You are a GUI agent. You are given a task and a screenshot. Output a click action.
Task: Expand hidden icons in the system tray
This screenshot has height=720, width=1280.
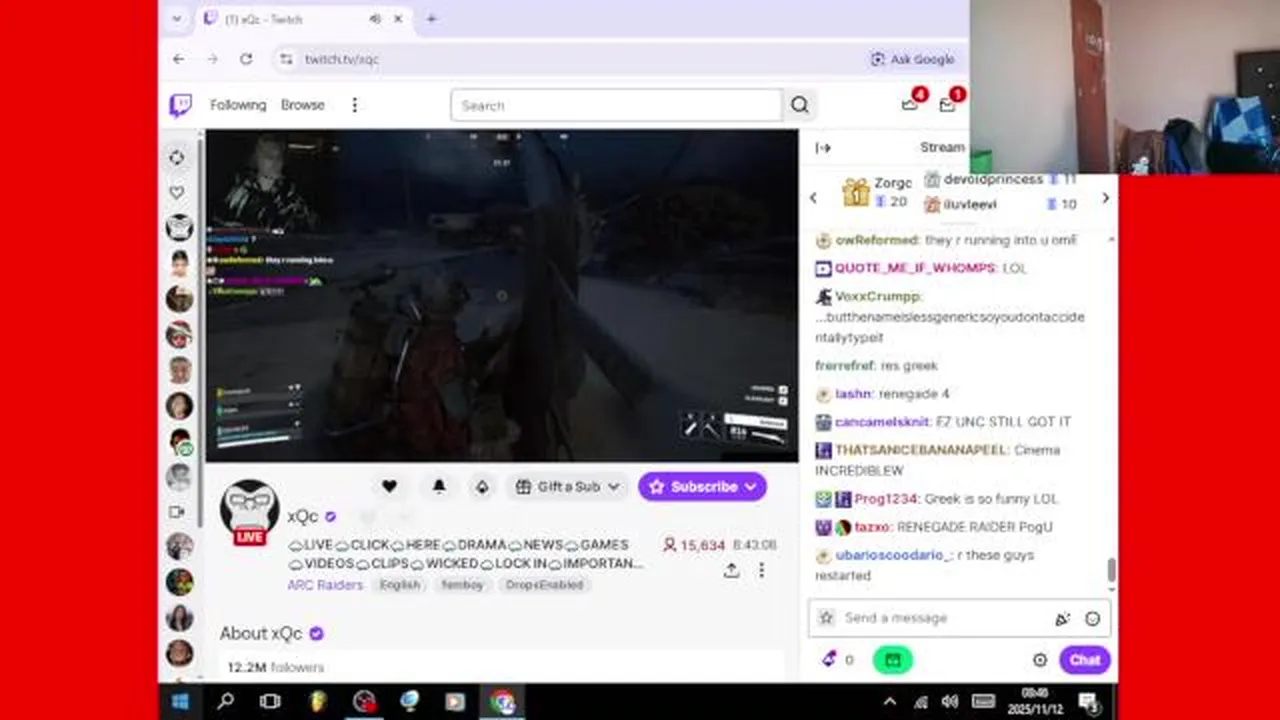click(x=890, y=702)
